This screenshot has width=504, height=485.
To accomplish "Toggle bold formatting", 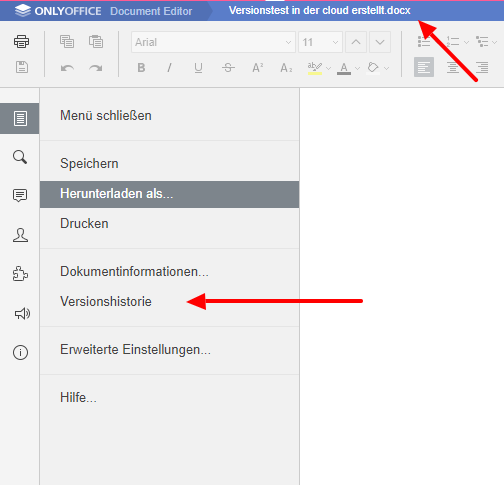I will (x=141, y=68).
